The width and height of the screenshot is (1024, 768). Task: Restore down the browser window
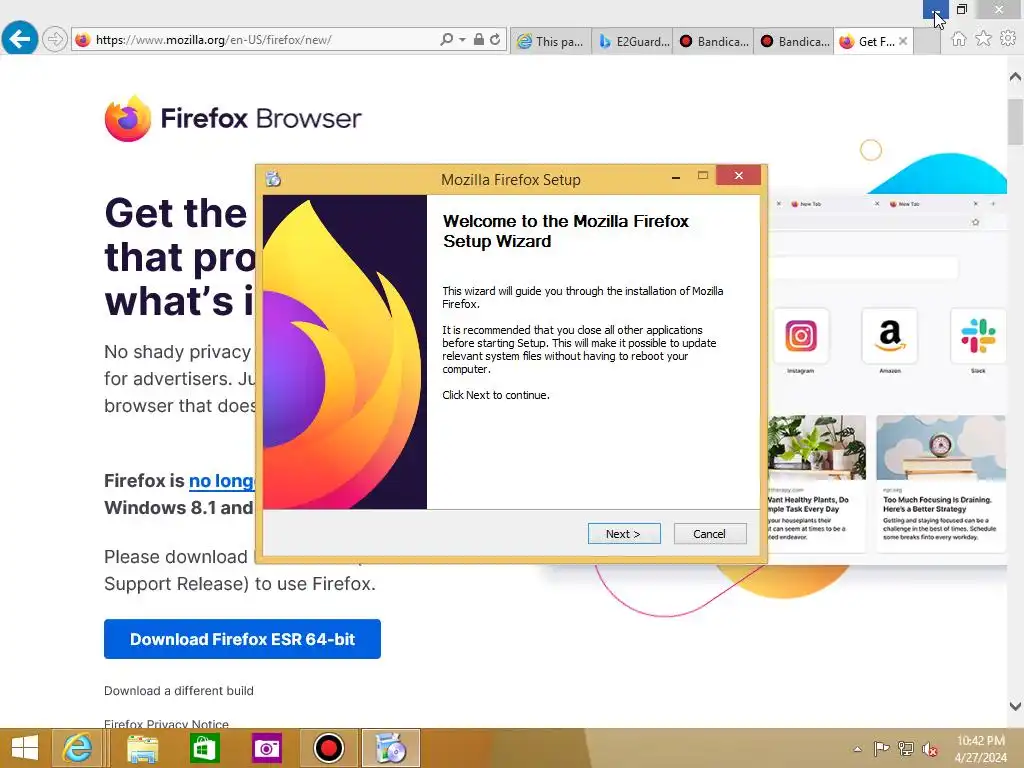tap(962, 9)
